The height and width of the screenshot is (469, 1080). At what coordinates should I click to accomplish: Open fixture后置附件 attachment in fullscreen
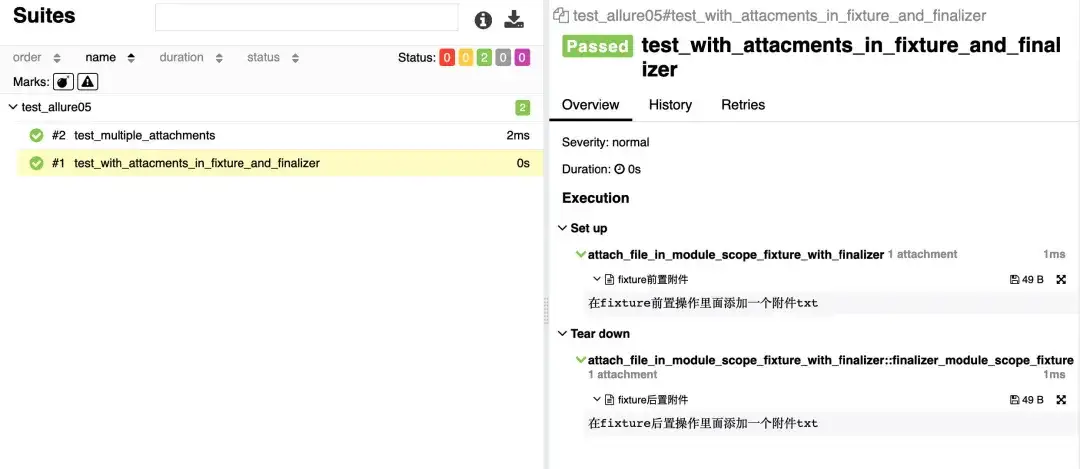pyautogui.click(x=1061, y=400)
